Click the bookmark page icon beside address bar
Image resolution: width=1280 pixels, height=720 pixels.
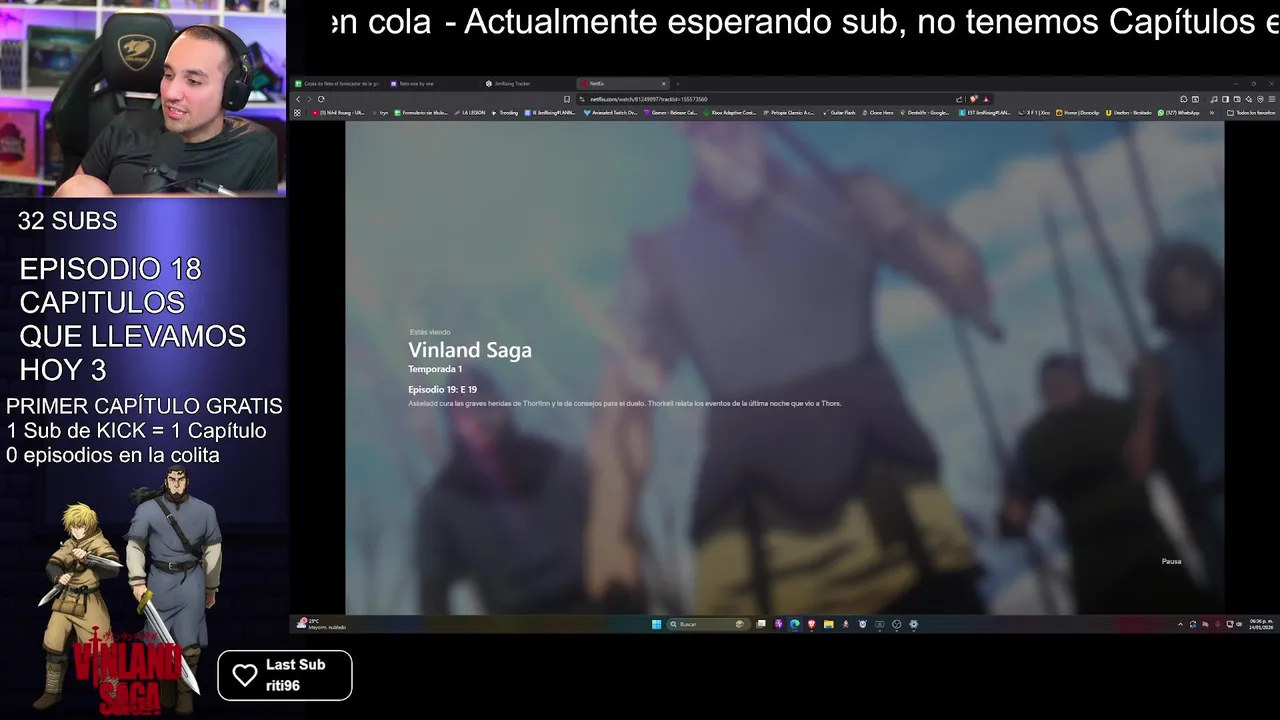[567, 99]
